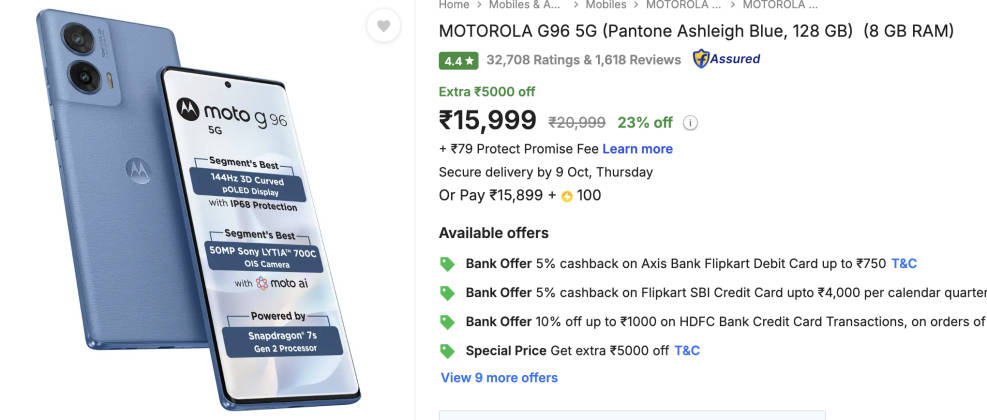Open Learn more for Protect Promise Fee
Viewport: 987px width, 420px height.
point(637,149)
